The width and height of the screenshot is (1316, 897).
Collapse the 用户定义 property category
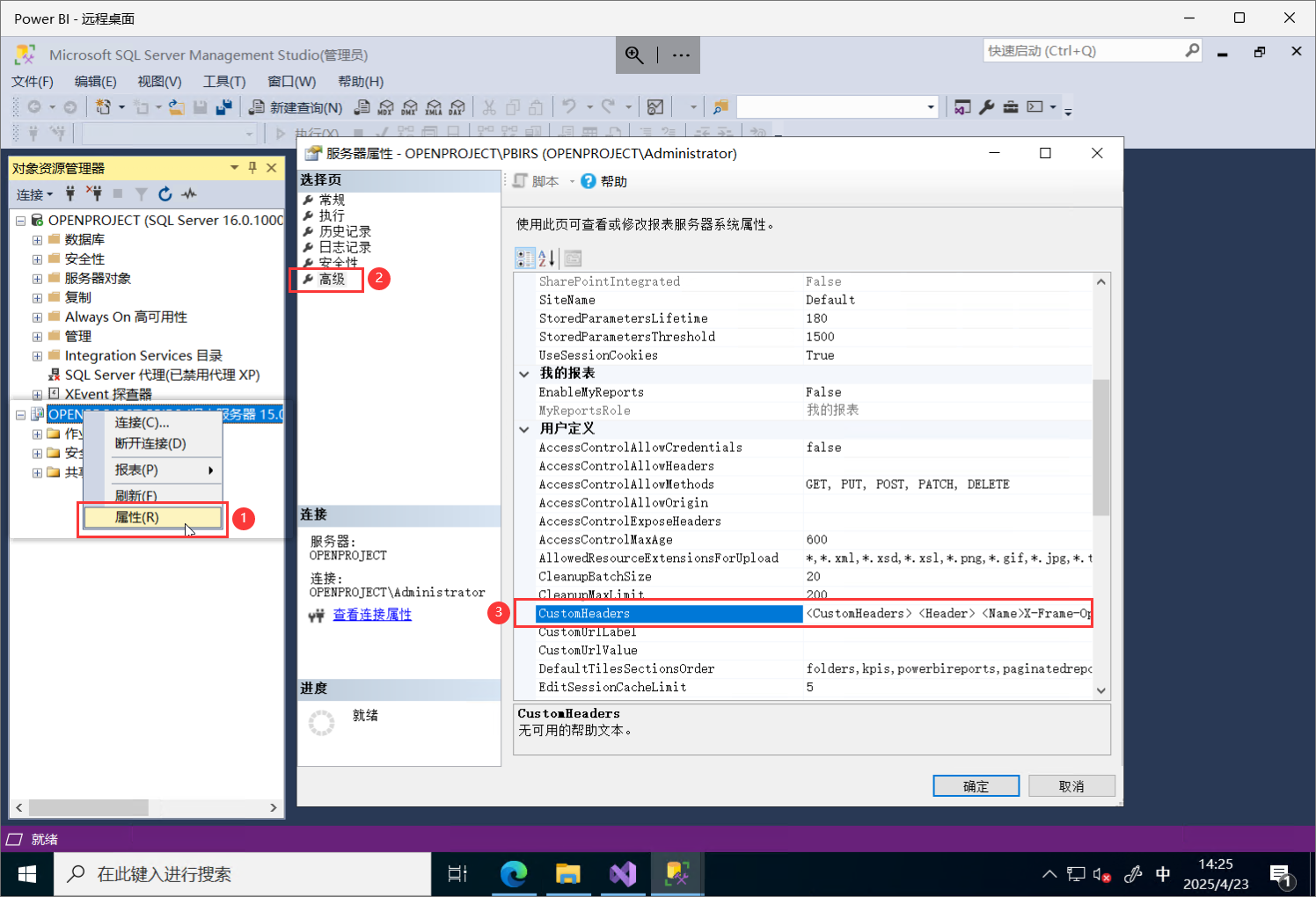pyautogui.click(x=524, y=429)
